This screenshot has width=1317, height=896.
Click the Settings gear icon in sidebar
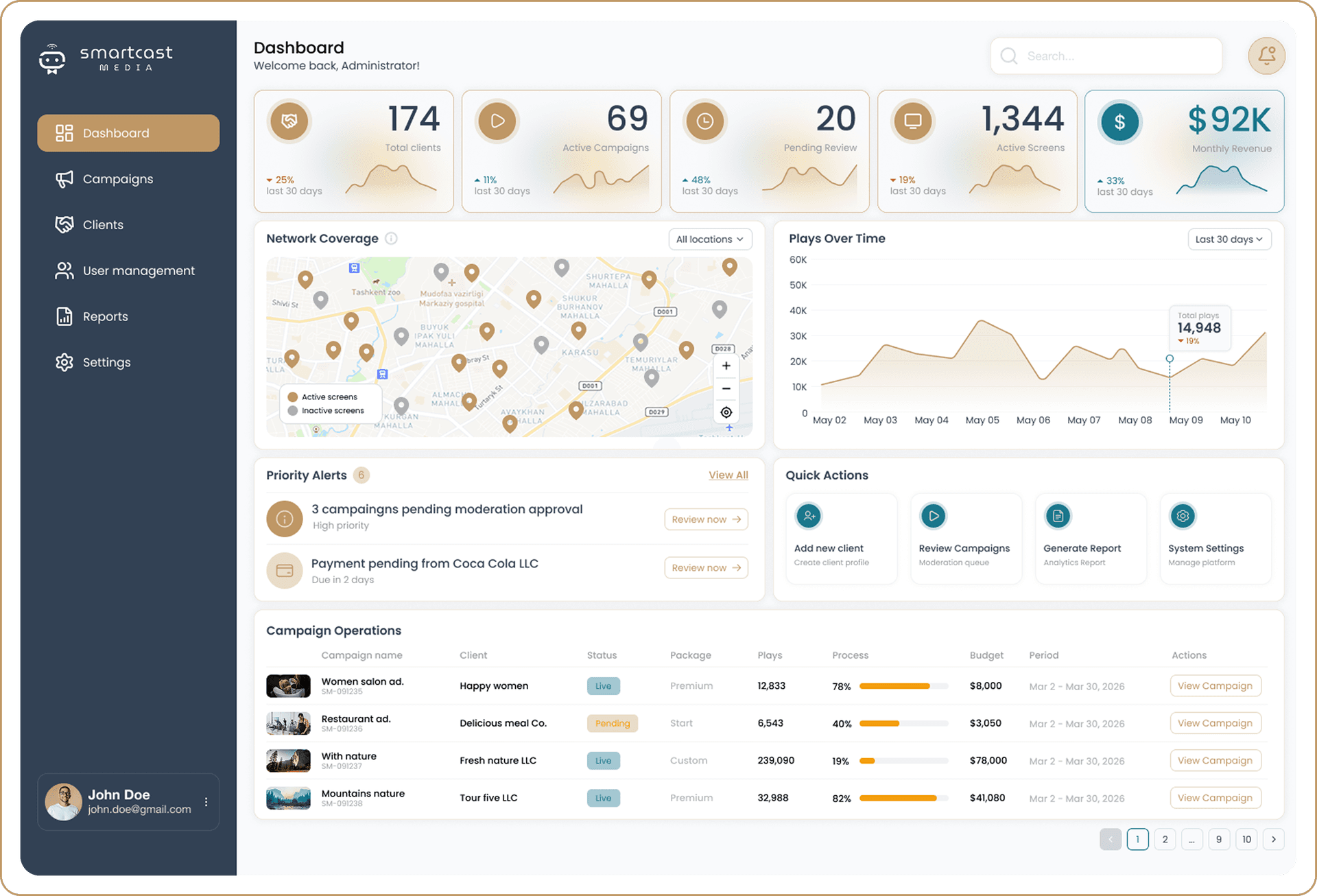(64, 362)
